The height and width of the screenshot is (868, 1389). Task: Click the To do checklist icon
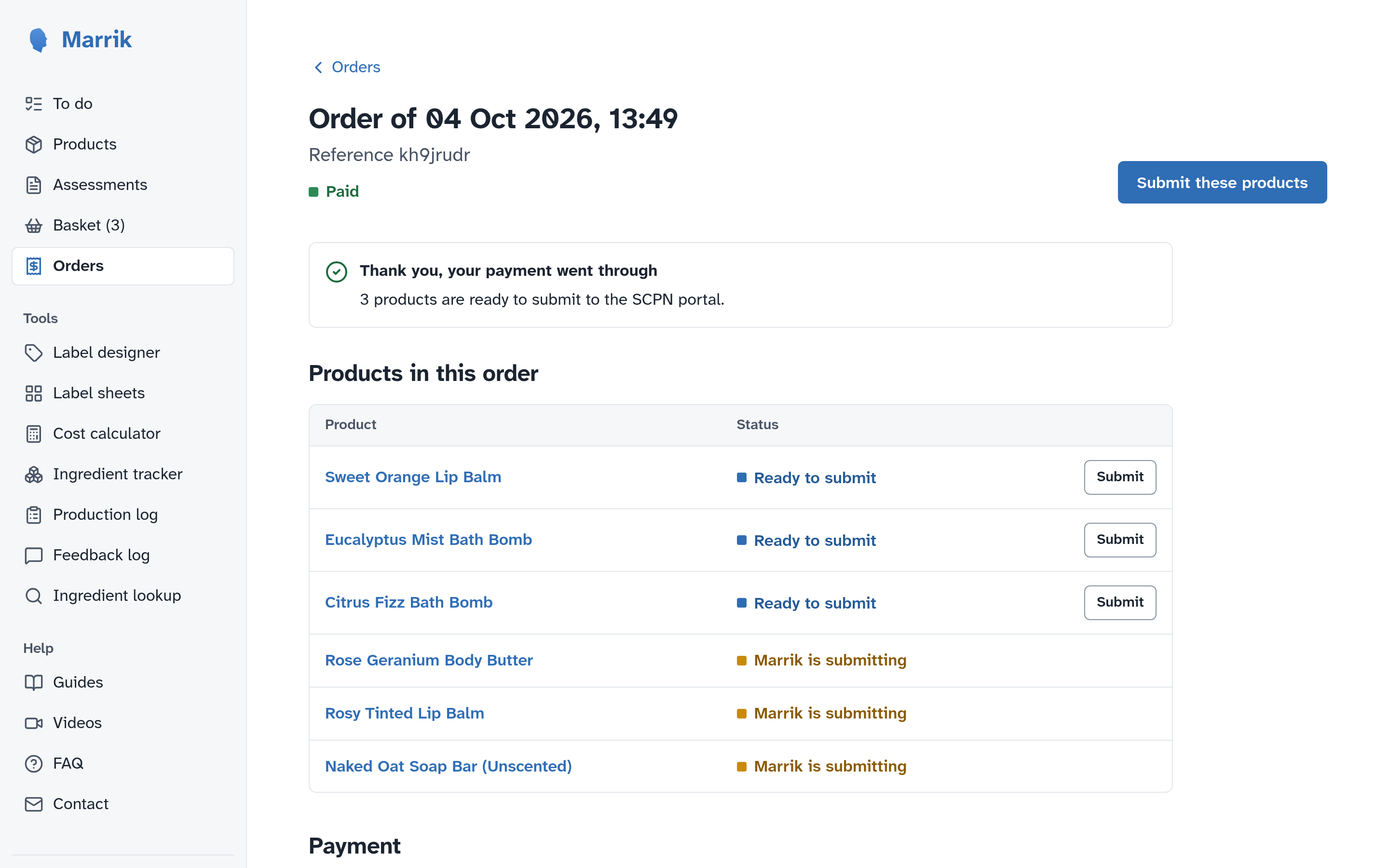(34, 104)
